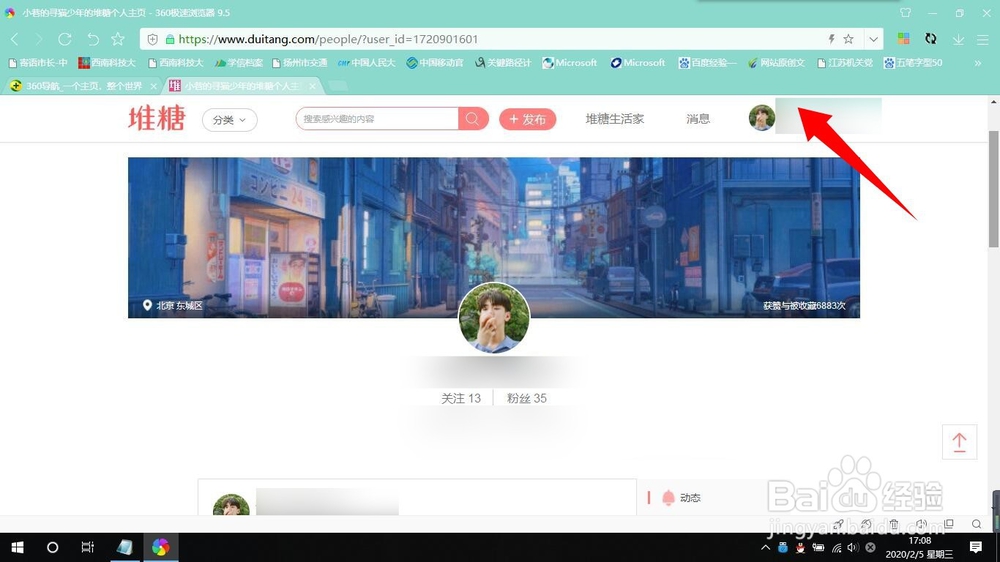Reload the page with the refresh icon

pos(64,40)
